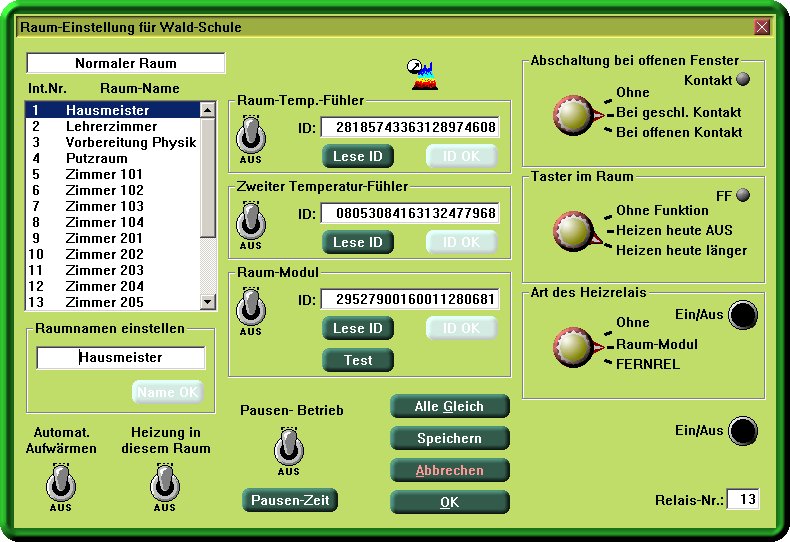
Task: Toggle the Heizung in diesem Raum switch
Action: click(165, 484)
